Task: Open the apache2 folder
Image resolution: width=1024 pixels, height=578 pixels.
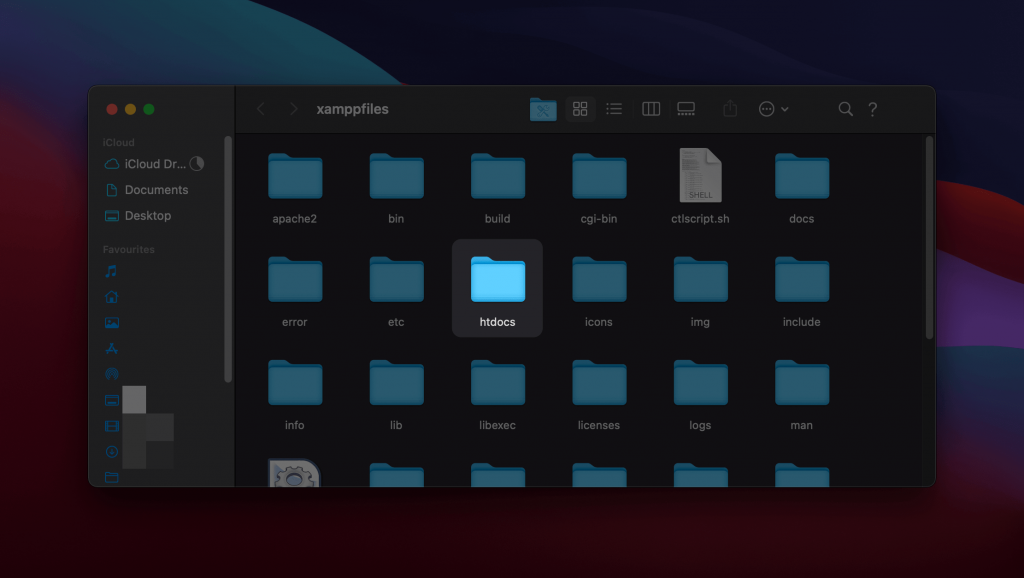Action: [x=295, y=176]
